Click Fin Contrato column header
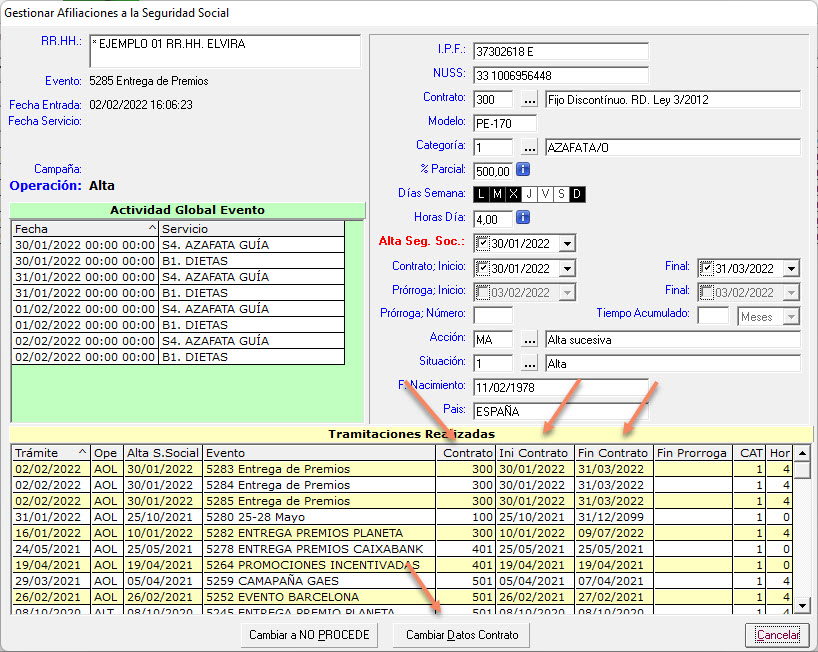Screen dimensions: 818x652 (614, 453)
